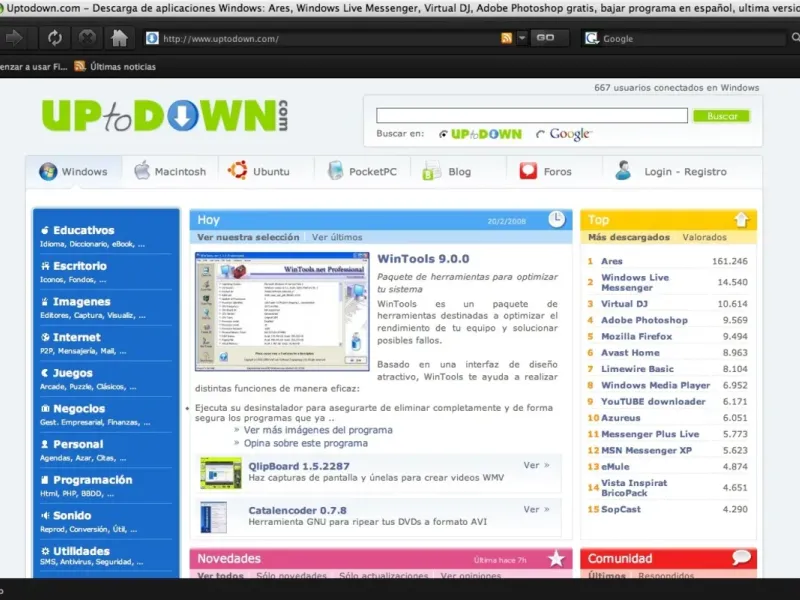Viewport: 800px width, 600px height.
Task: Open the Juegos category
Action: pos(72,373)
